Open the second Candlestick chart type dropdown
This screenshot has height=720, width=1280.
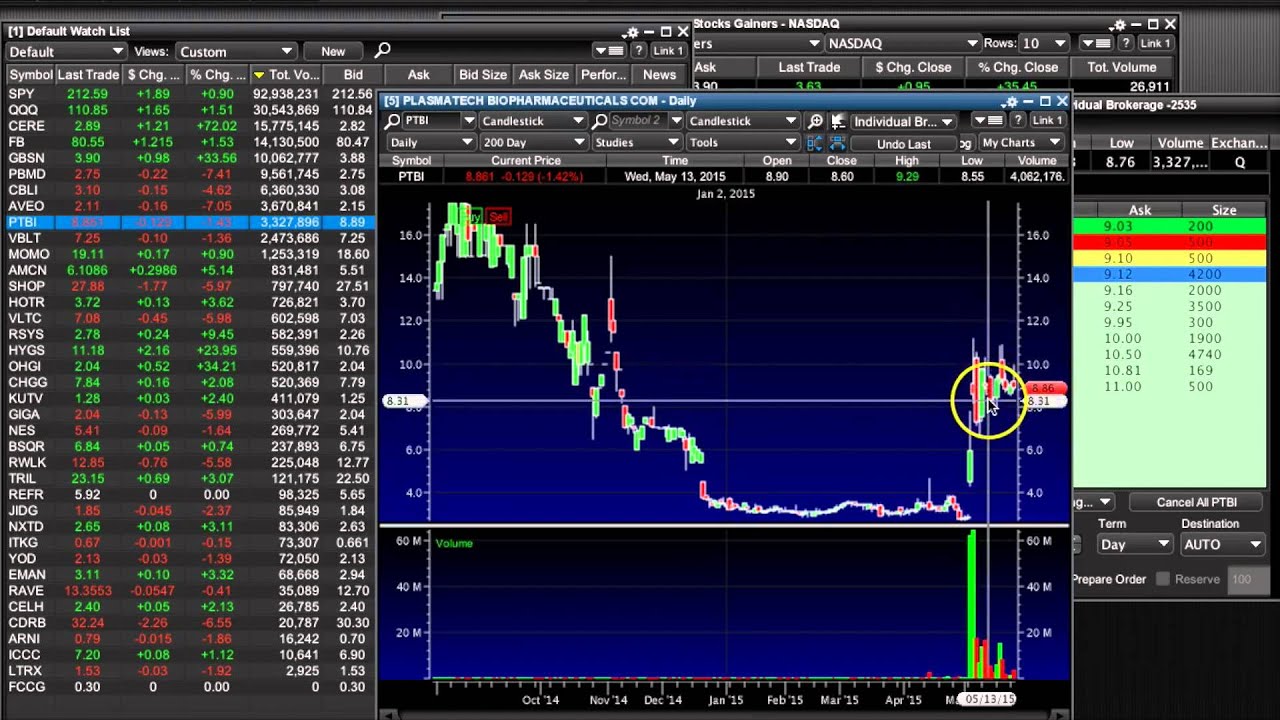(x=742, y=121)
